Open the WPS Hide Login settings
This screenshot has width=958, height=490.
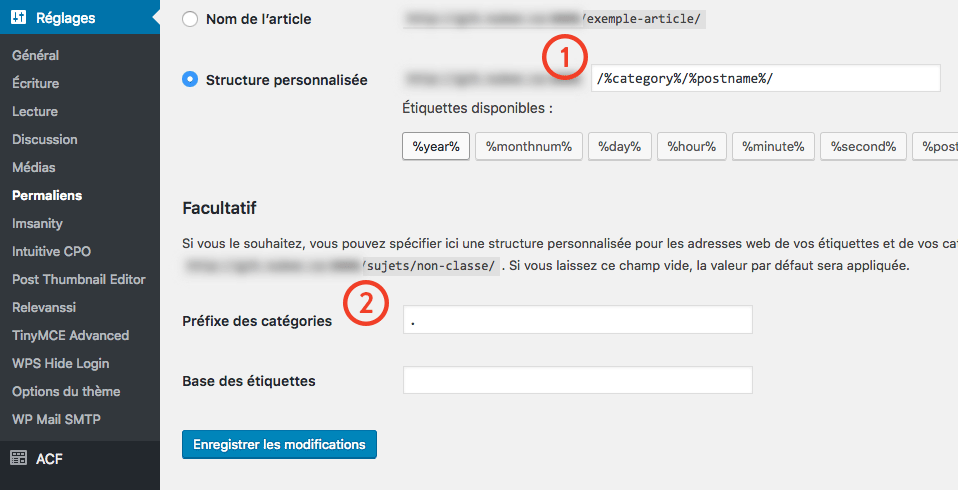point(61,363)
